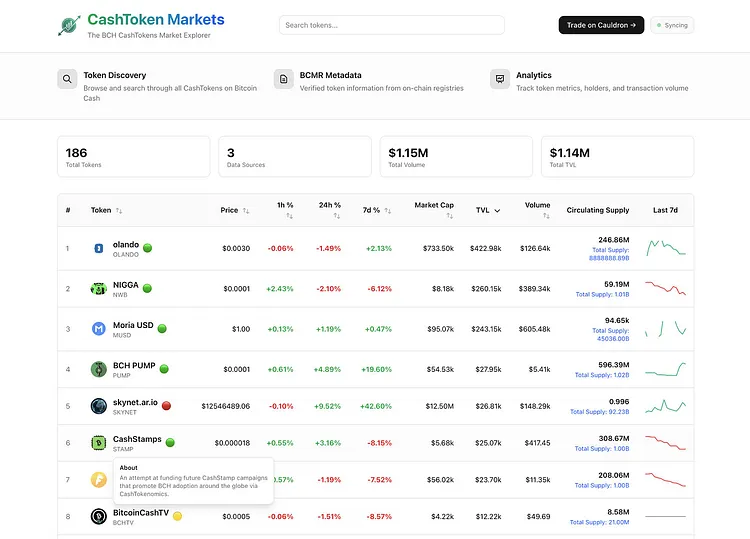Click the CashToken Markets logo icon
Image resolution: width=750 pixels, height=539 pixels.
(69, 25)
